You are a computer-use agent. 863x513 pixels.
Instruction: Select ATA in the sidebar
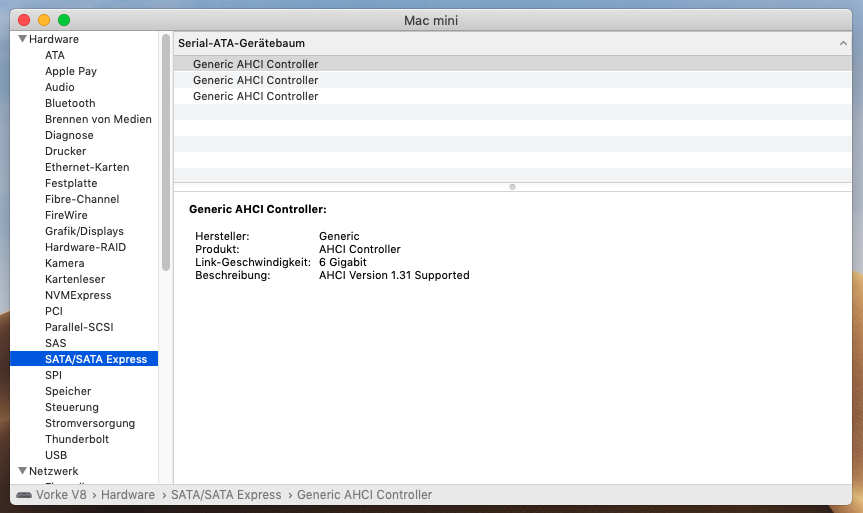[55, 55]
